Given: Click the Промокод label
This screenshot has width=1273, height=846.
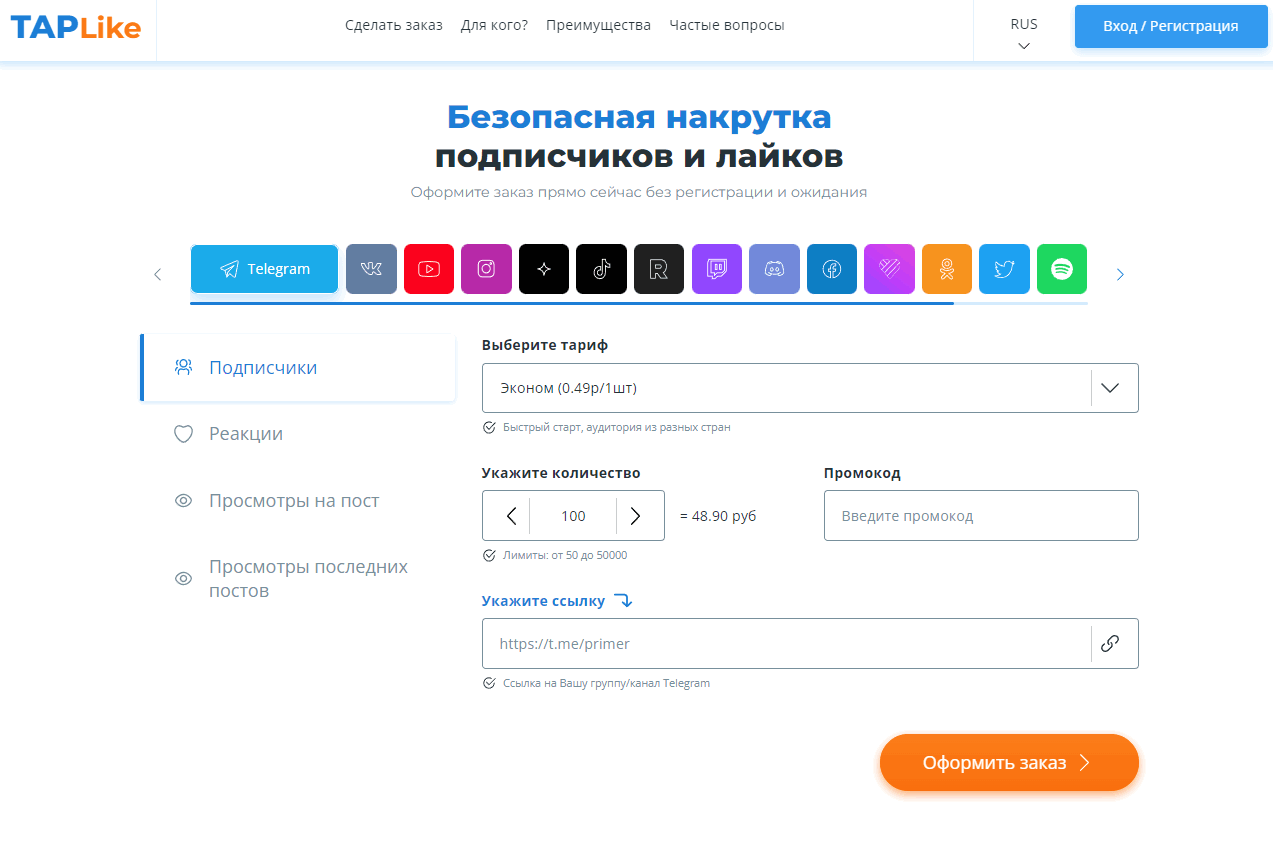Looking at the screenshot, I should (x=862, y=473).
